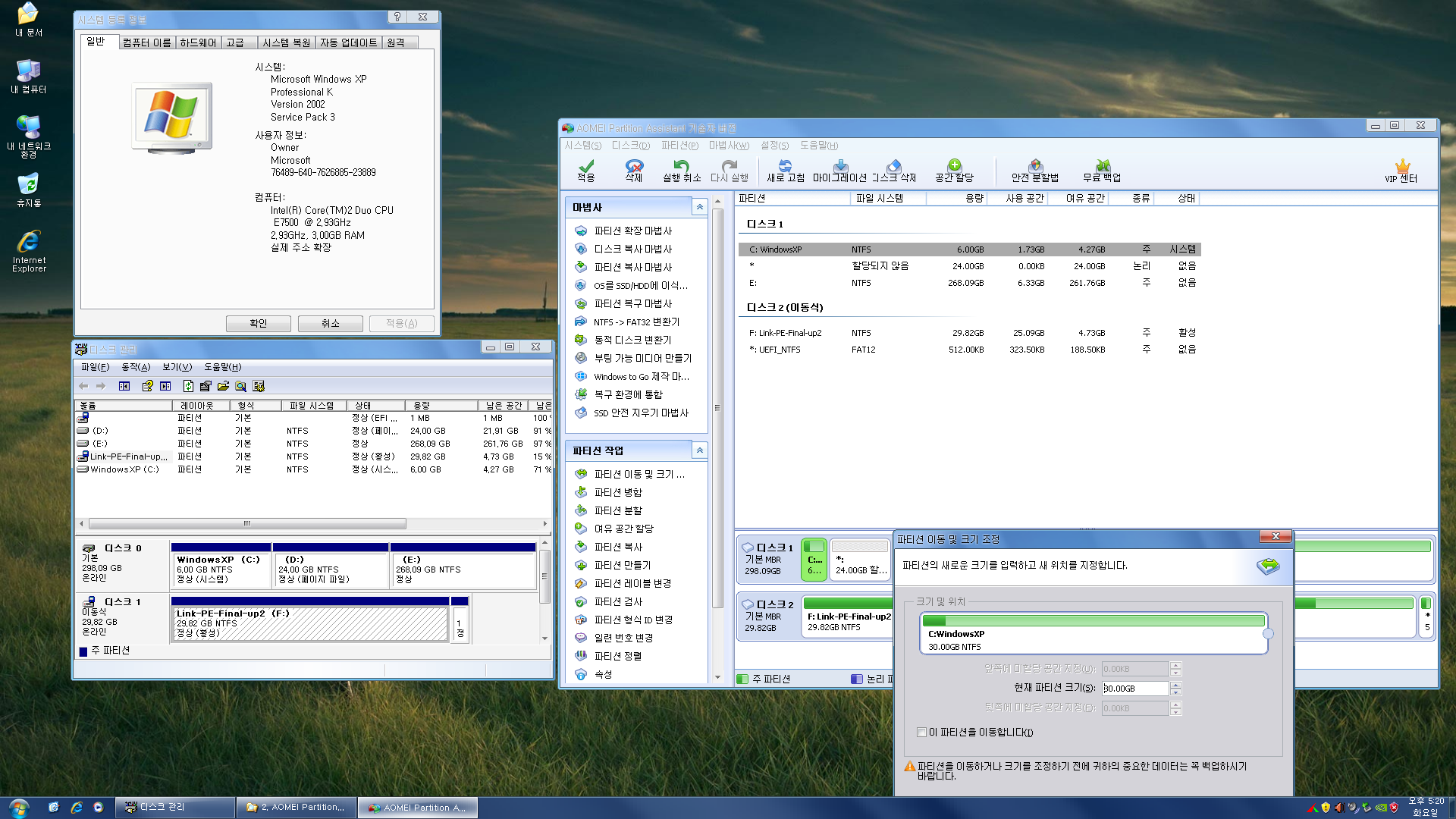Collapse the 마법사 panel chevron
Viewport: 1456px width, 819px height.
pyautogui.click(x=699, y=207)
